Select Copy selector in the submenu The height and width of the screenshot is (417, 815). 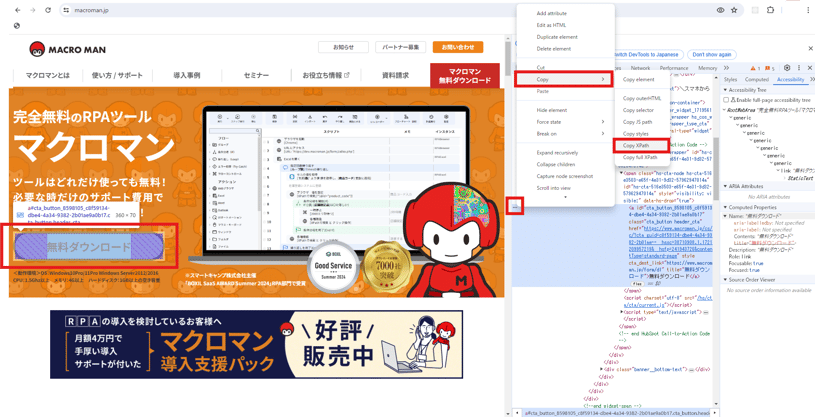click(638, 110)
